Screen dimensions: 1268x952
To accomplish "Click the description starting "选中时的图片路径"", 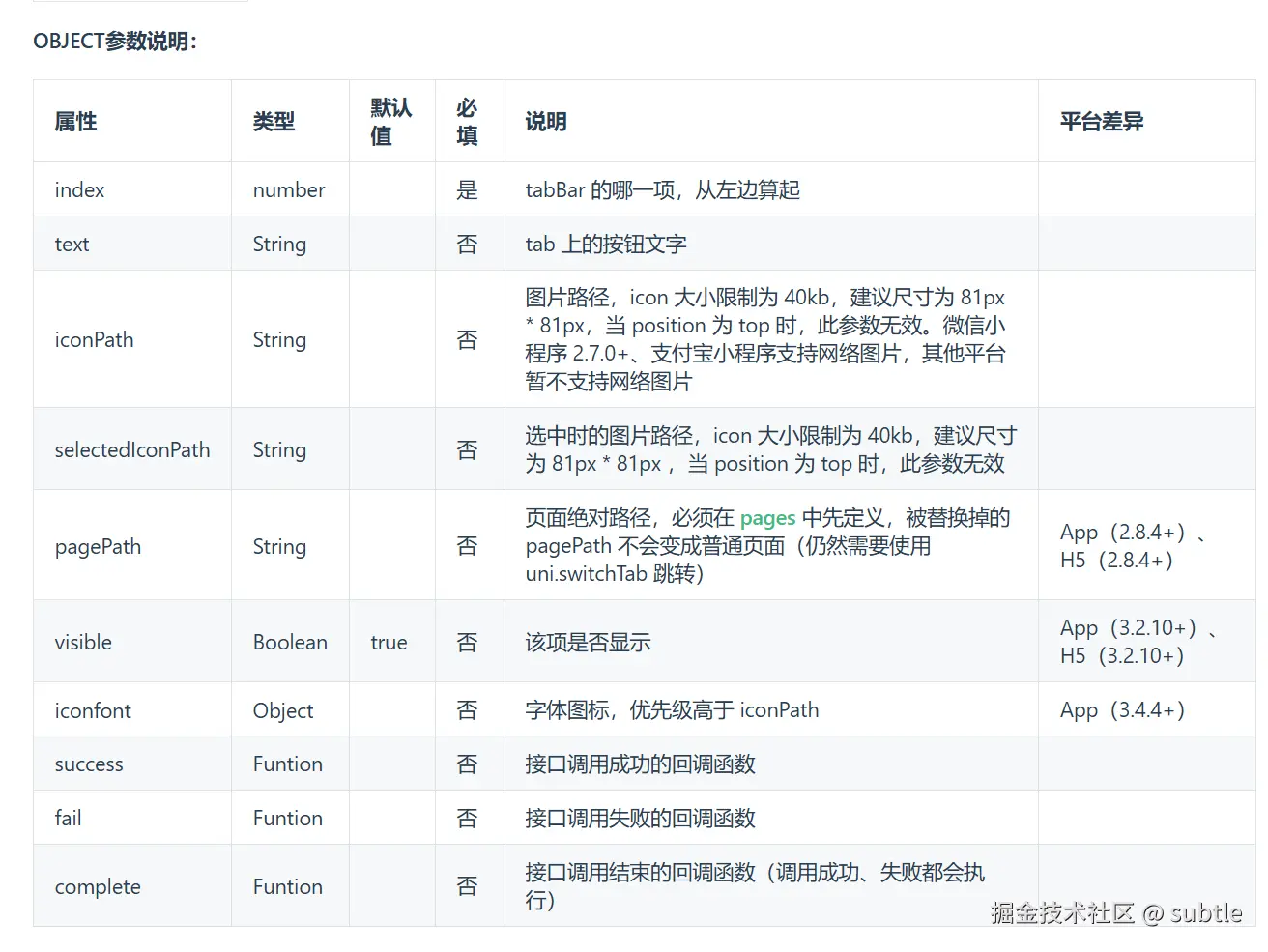I will tap(771, 450).
